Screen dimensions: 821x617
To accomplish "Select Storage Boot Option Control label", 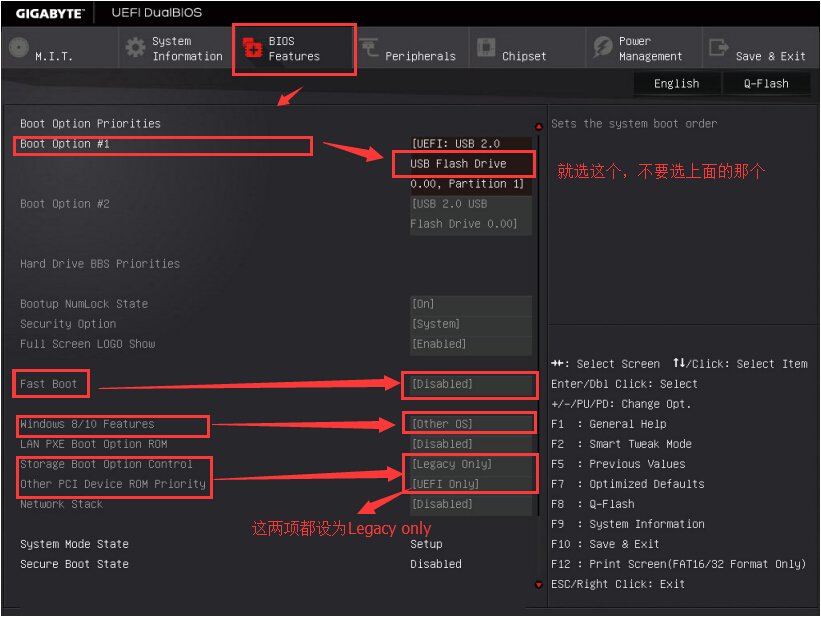I will tap(106, 465).
